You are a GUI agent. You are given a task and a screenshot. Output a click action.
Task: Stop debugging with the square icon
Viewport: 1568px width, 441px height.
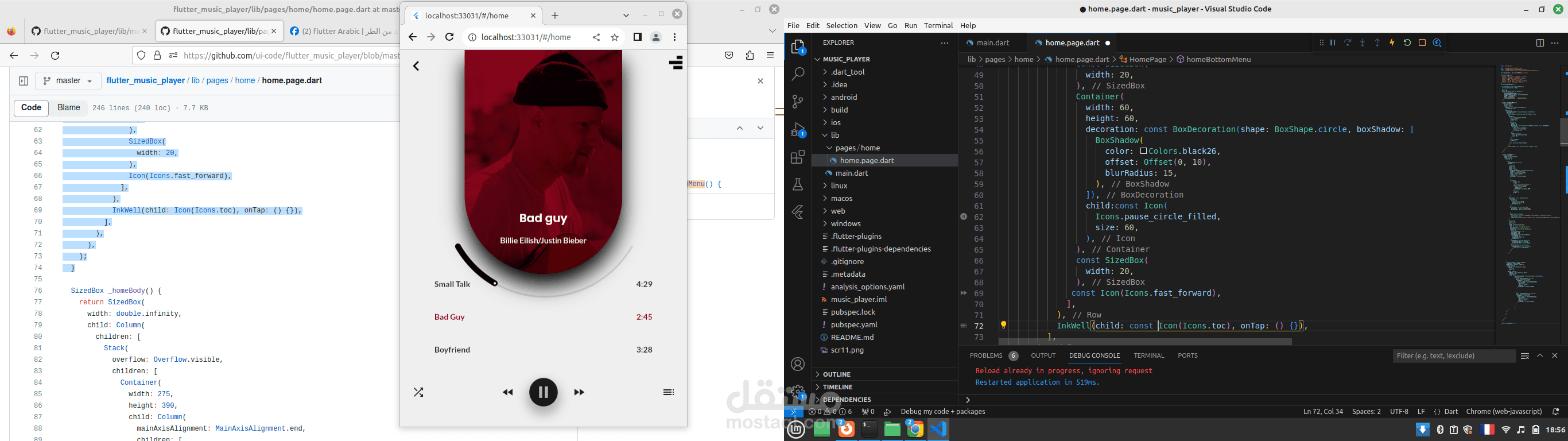pos(1423,42)
